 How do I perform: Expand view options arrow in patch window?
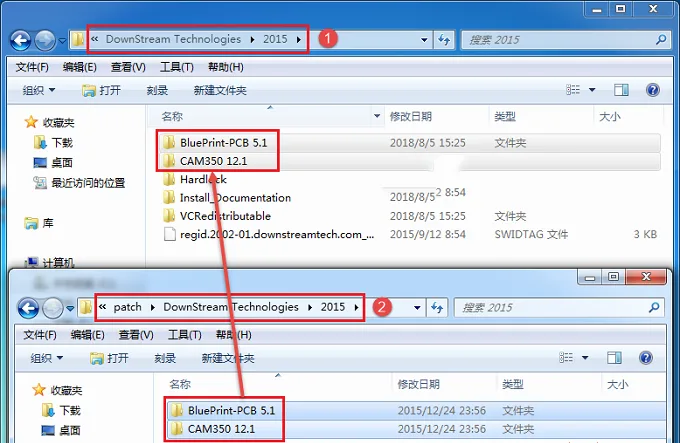[x=585, y=358]
